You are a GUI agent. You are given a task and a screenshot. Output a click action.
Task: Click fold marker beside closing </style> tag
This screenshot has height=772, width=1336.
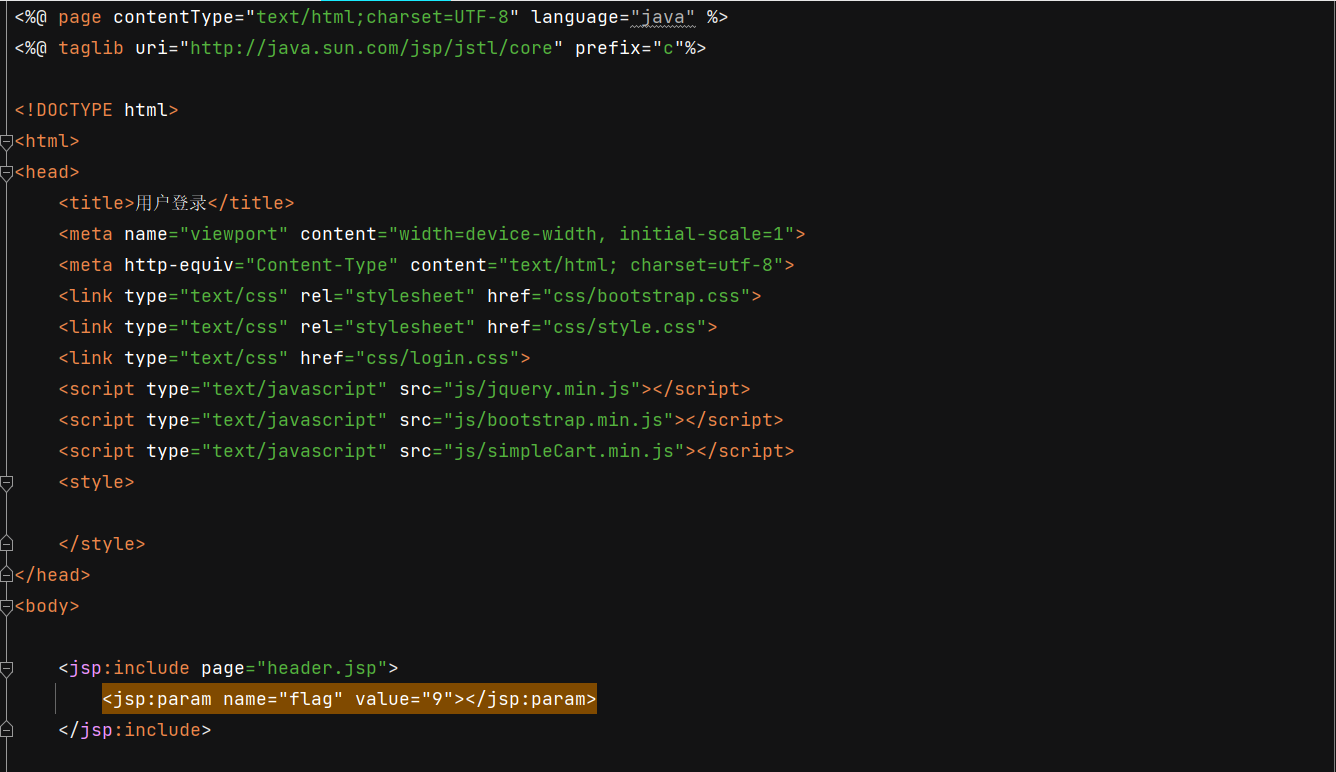click(x=6, y=544)
